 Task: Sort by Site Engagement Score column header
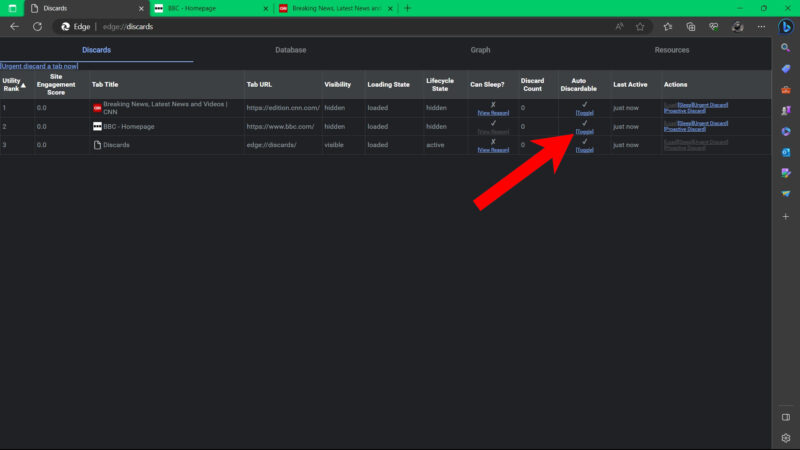click(56, 85)
